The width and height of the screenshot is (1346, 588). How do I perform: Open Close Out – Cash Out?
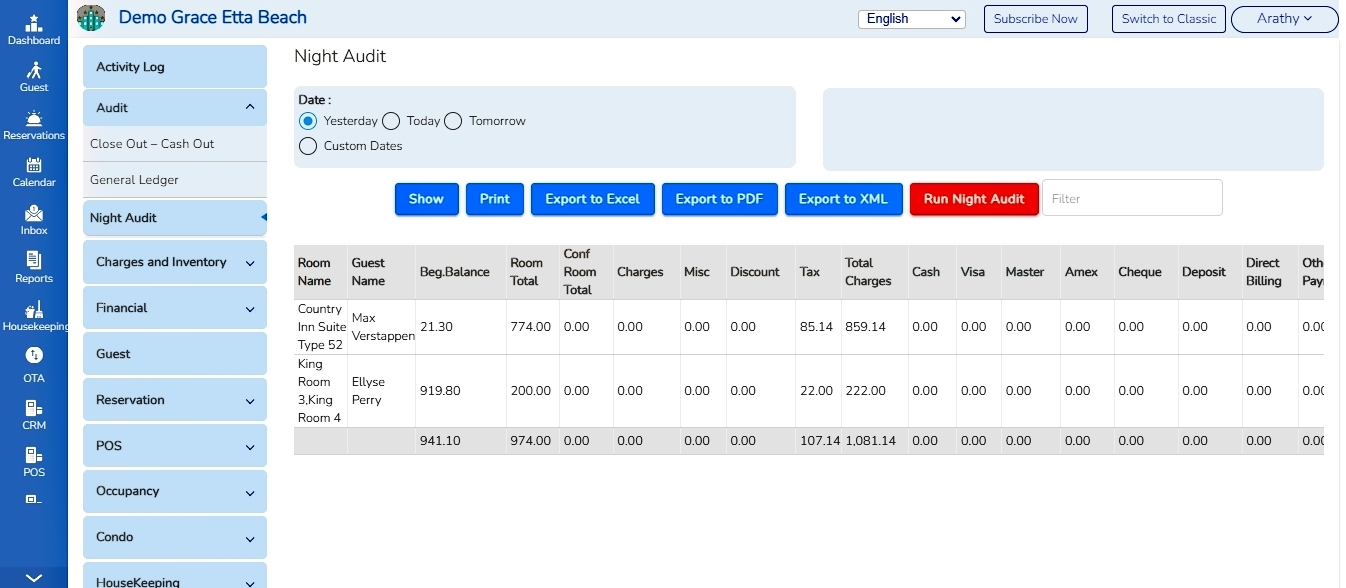coord(153,143)
